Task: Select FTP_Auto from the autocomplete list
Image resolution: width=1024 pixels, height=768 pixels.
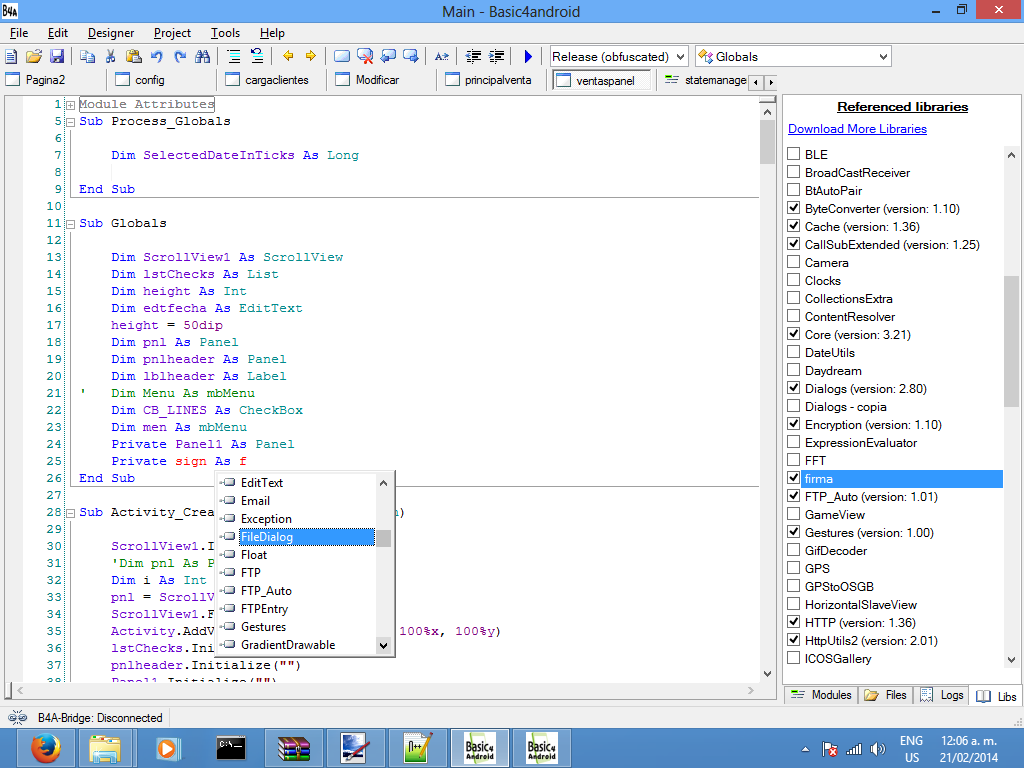Action: coord(266,591)
